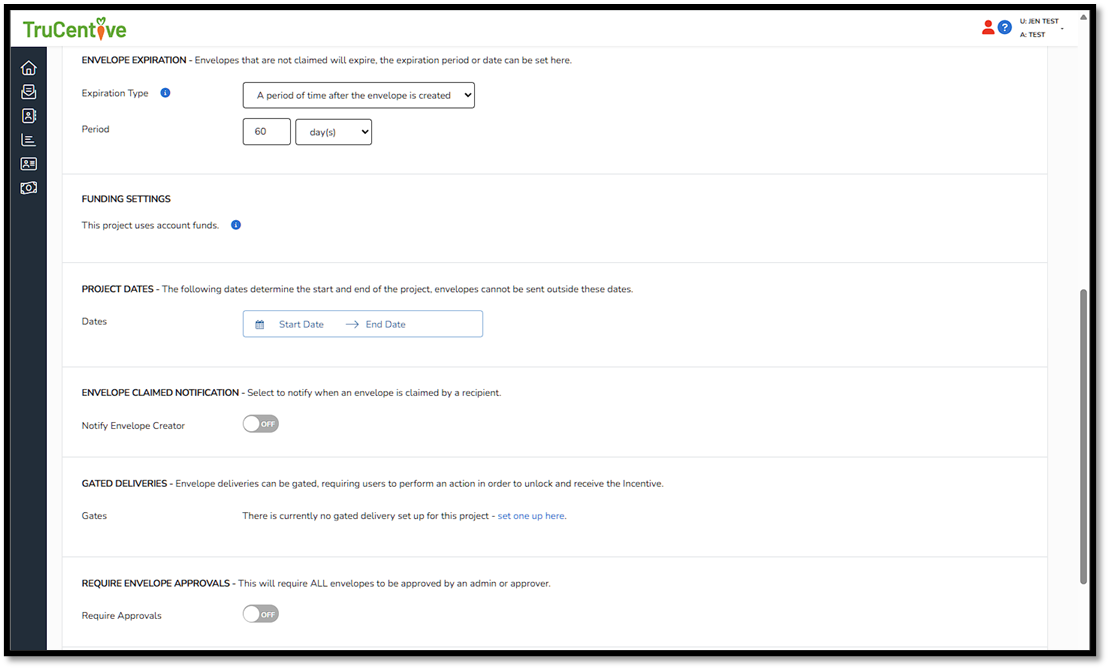This screenshot has width=1109, height=669.
Task: Click the info icon next to Expiration Type
Action: (165, 92)
